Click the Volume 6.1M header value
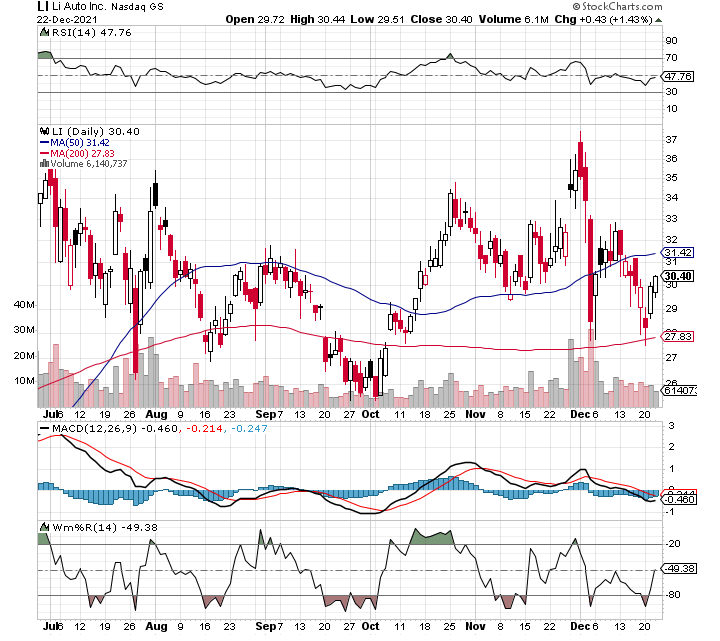 click(x=513, y=19)
